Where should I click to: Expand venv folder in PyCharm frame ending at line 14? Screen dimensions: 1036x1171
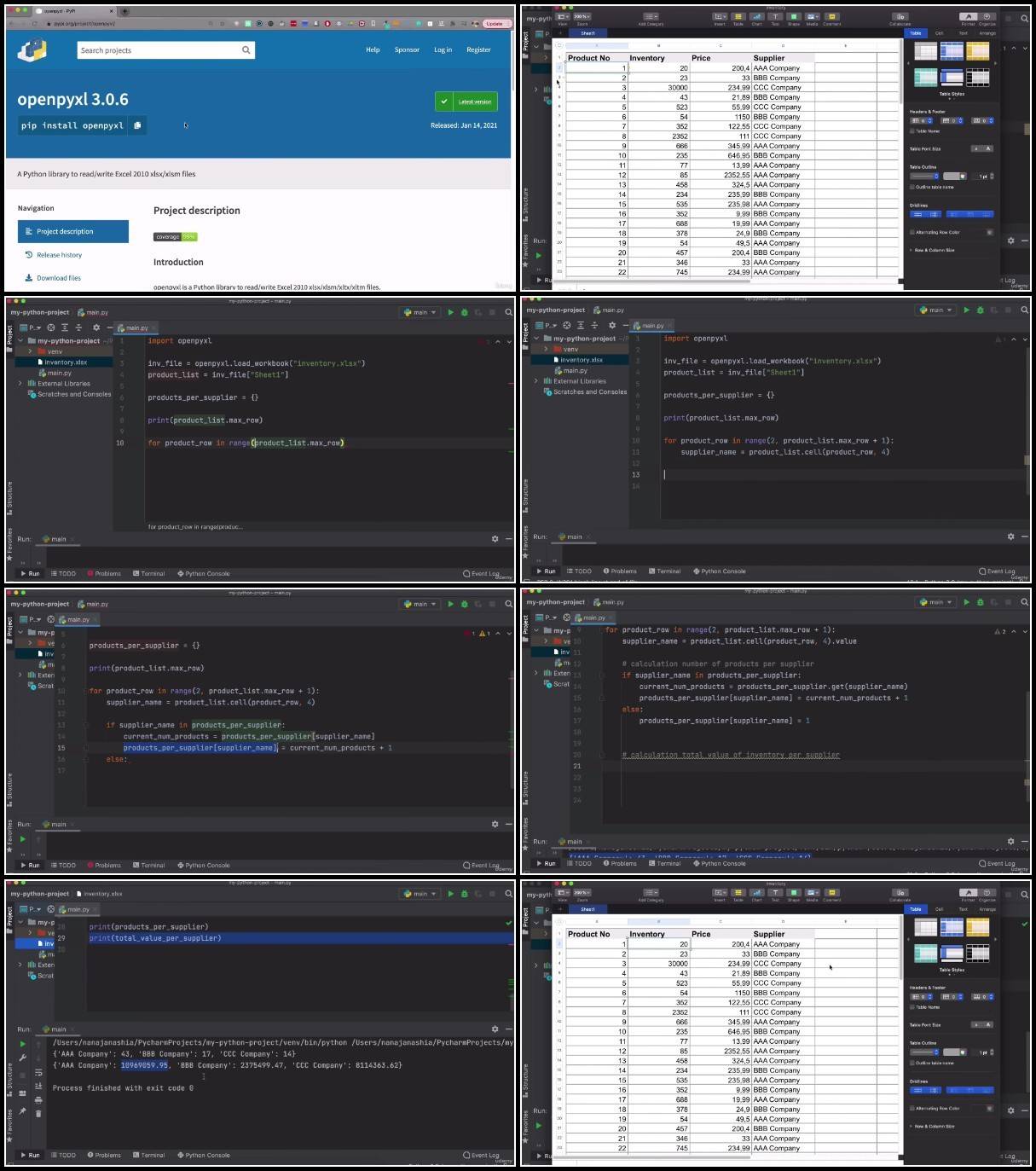point(546,349)
